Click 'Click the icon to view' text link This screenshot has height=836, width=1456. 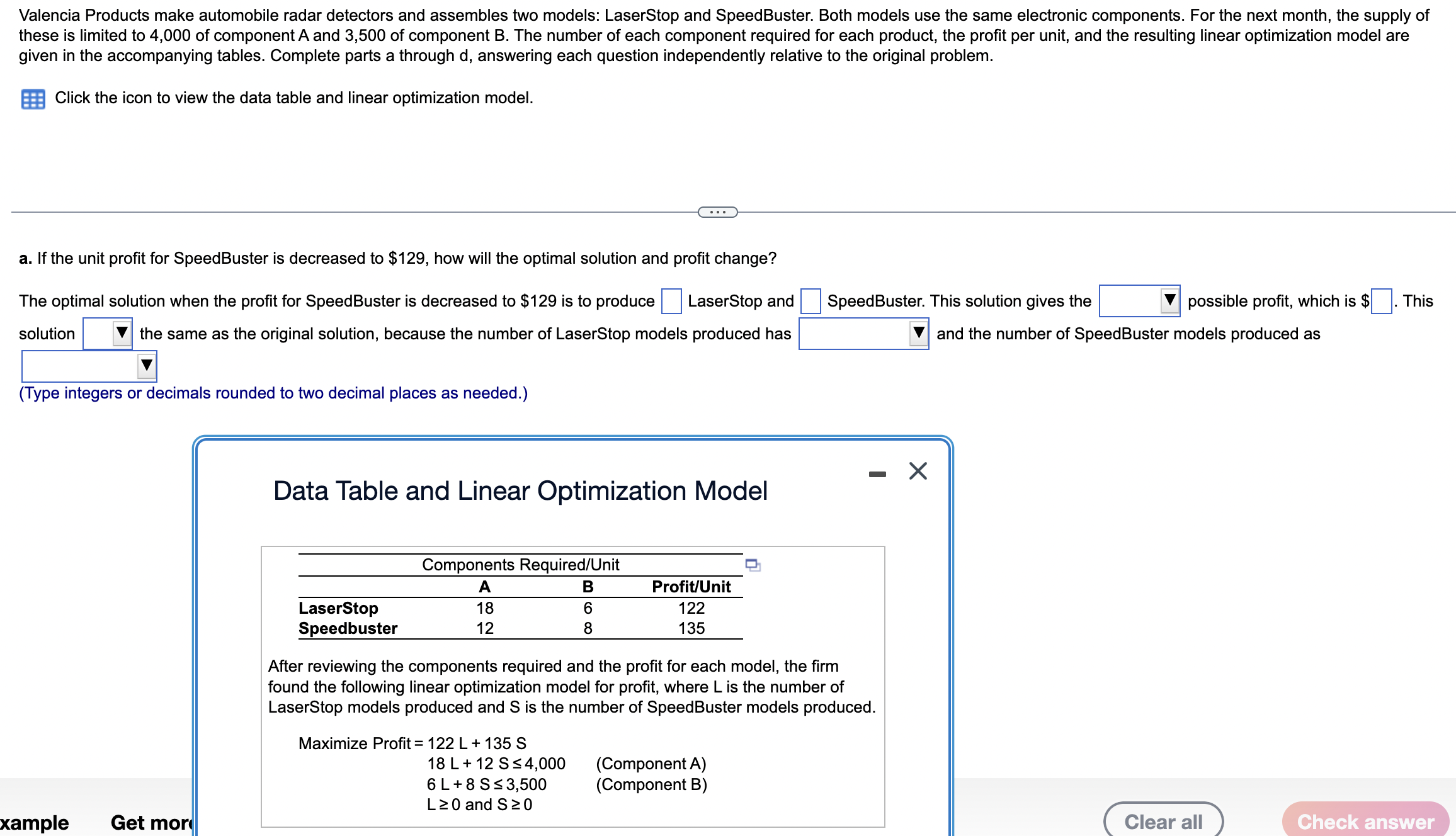[293, 98]
